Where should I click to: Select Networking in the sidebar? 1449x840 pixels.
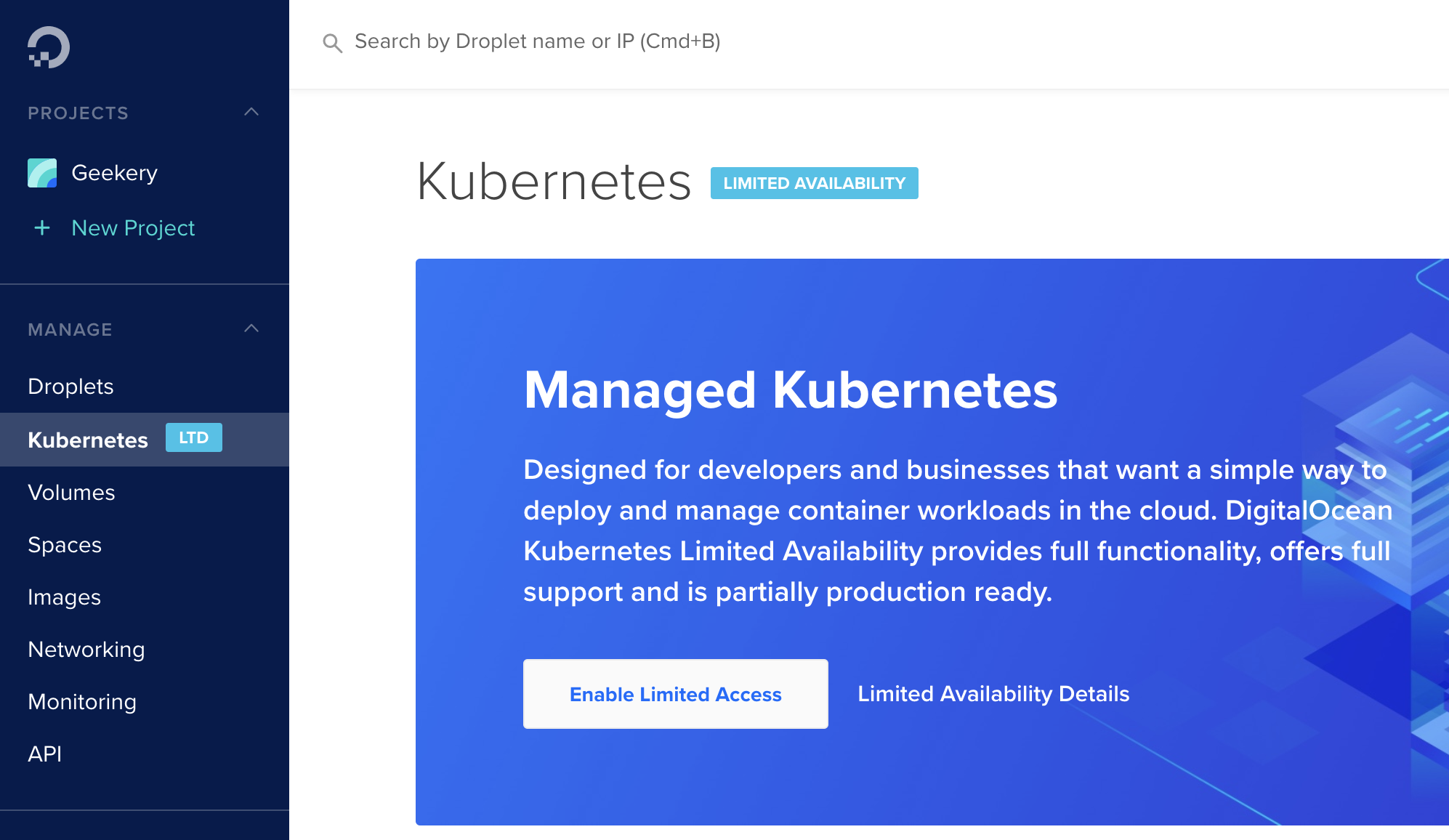[x=86, y=650]
